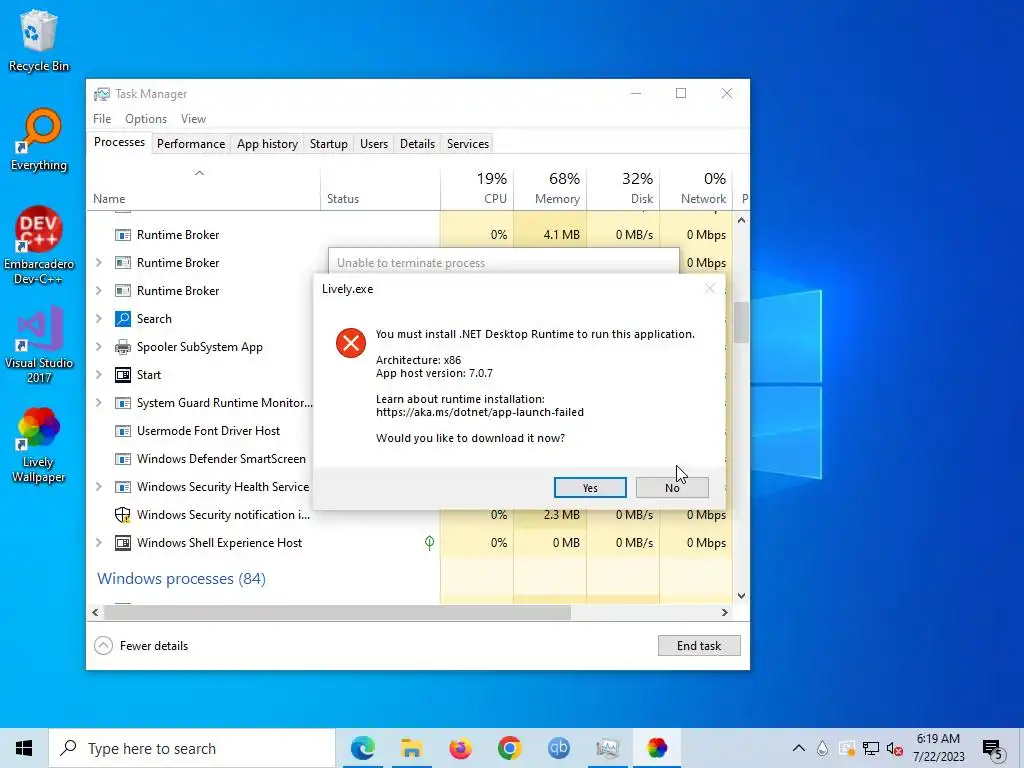Expand Windows Security Health Service row

pyautogui.click(x=99, y=487)
